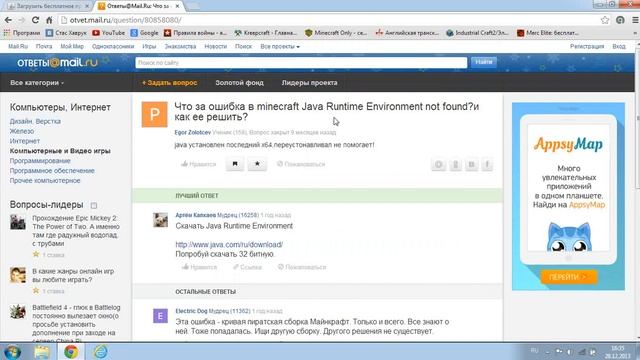The image size is (640, 360).
Task: Reload the page with the refresh icon
Action: [x=36, y=20]
